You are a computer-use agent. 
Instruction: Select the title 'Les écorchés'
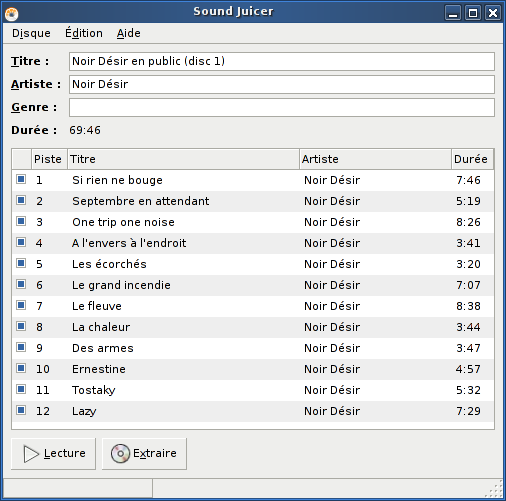109,264
